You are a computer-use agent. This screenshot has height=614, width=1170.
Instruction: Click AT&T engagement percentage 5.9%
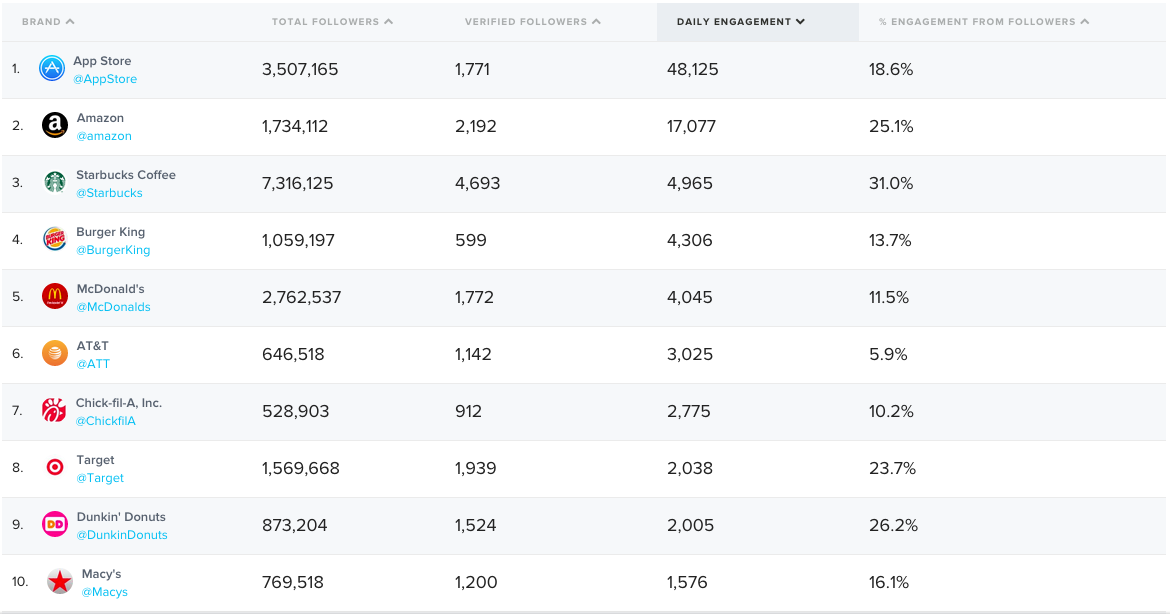tap(888, 354)
